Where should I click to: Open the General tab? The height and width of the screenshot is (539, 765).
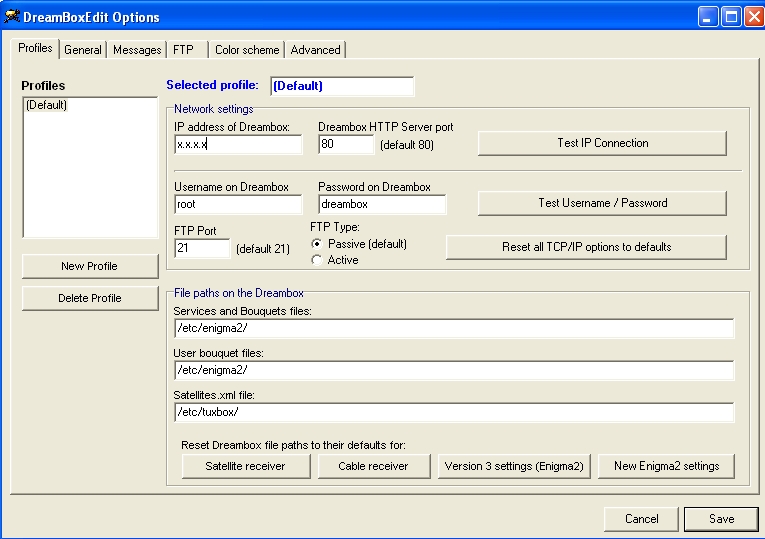(82, 50)
